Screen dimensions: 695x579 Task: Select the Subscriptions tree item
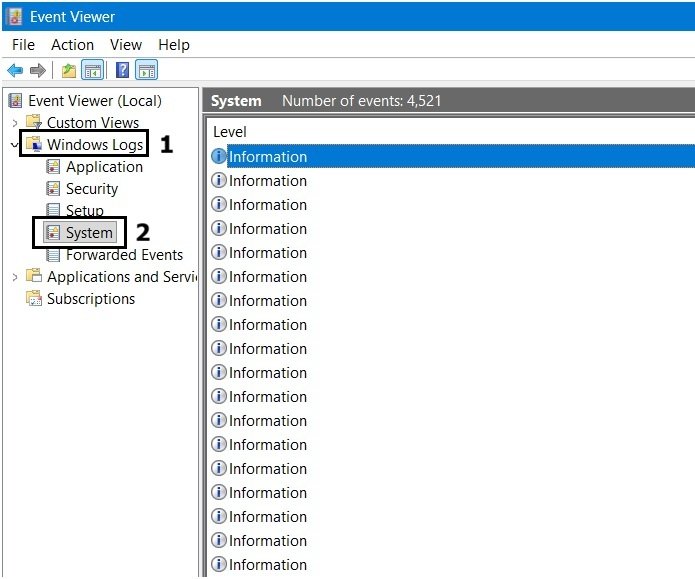click(91, 299)
